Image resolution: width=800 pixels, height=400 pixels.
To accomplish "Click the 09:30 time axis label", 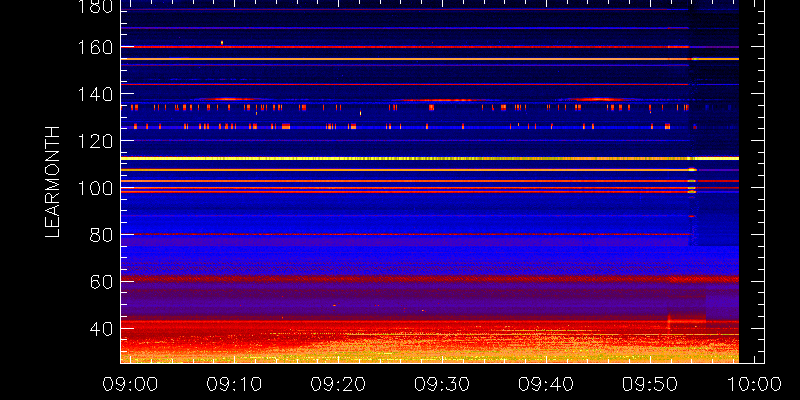I will [x=442, y=384].
